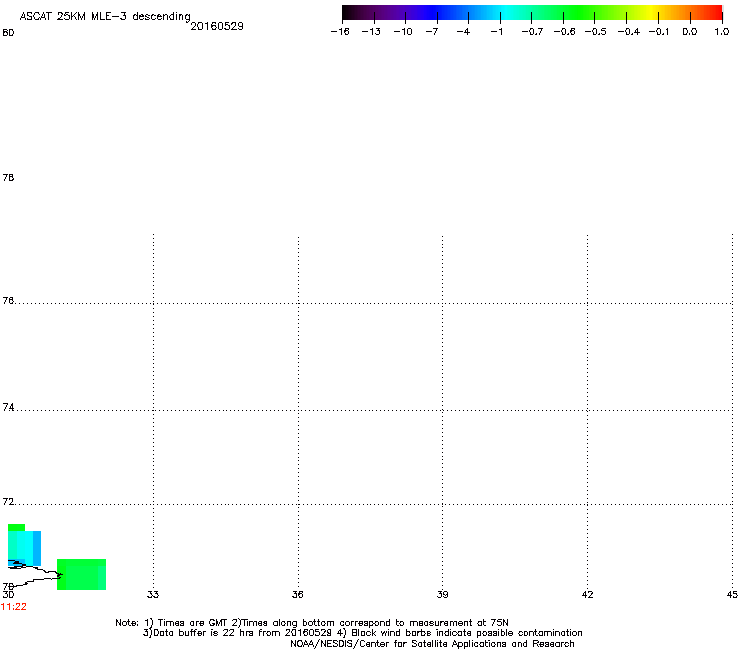Click the "42" longitude axis label

(x=587, y=595)
